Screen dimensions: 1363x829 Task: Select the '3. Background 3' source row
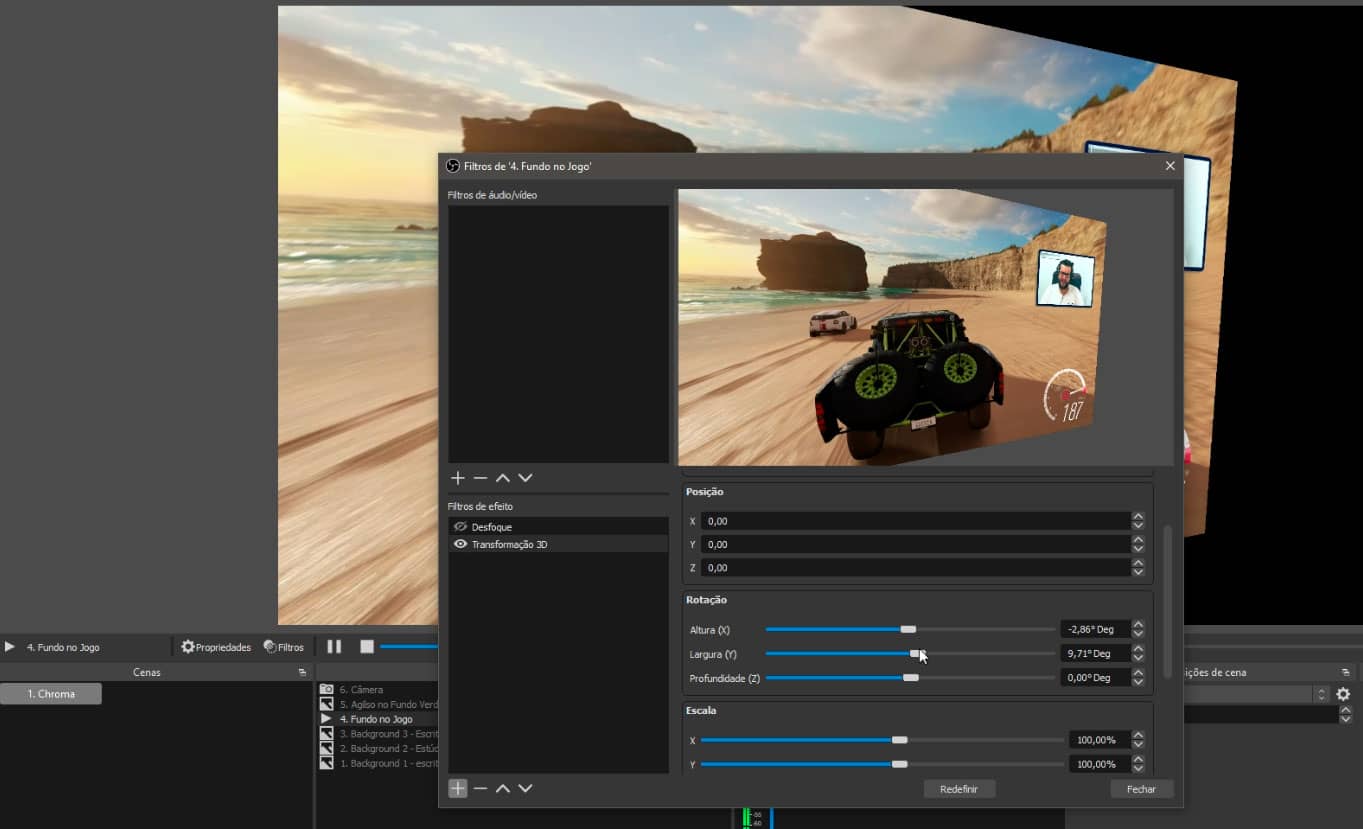376,733
